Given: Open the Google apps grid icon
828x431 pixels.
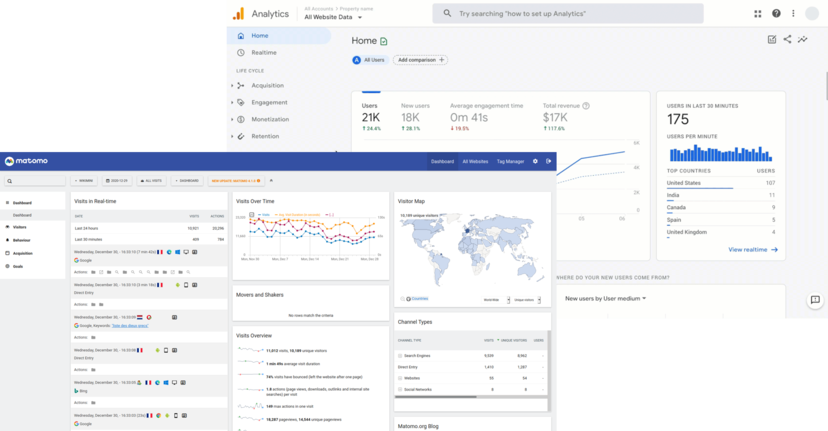Looking at the screenshot, I should [x=757, y=14].
